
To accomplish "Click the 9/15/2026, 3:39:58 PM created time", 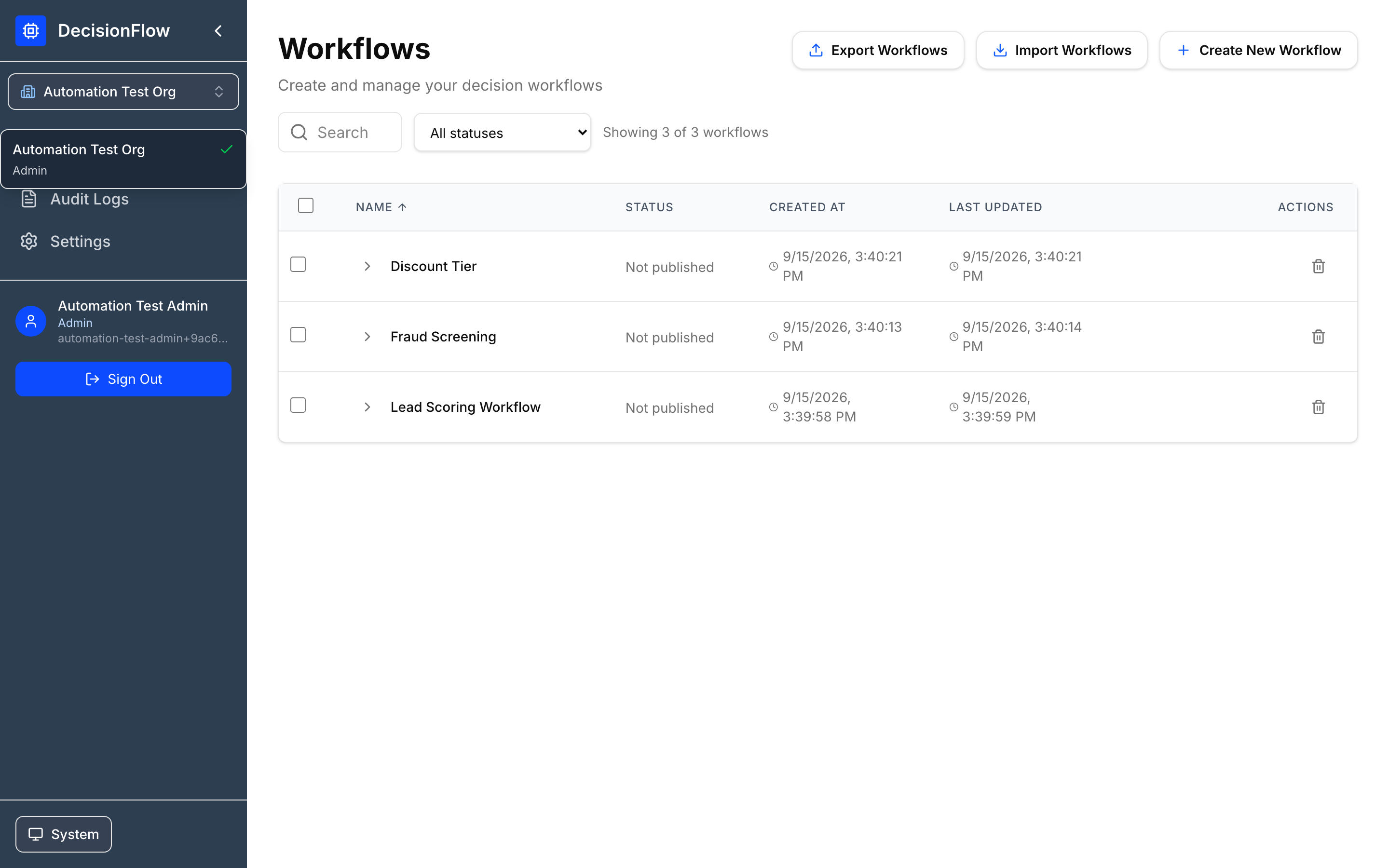I will tap(819, 407).
